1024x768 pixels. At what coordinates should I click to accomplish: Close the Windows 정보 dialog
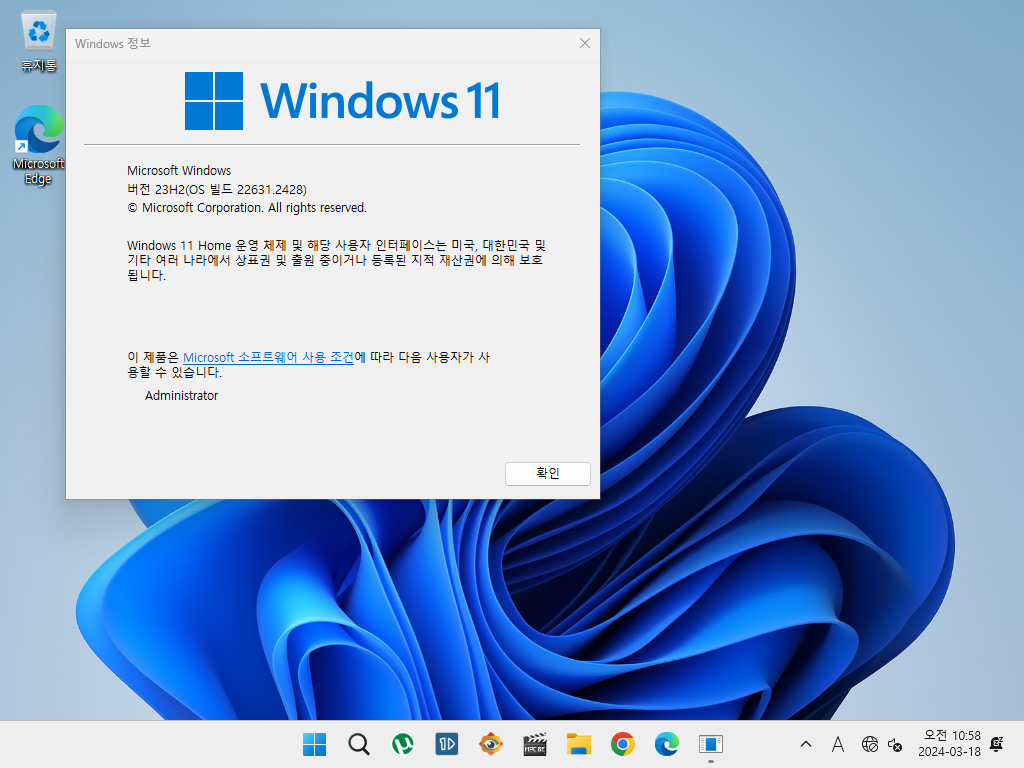pyautogui.click(x=585, y=43)
